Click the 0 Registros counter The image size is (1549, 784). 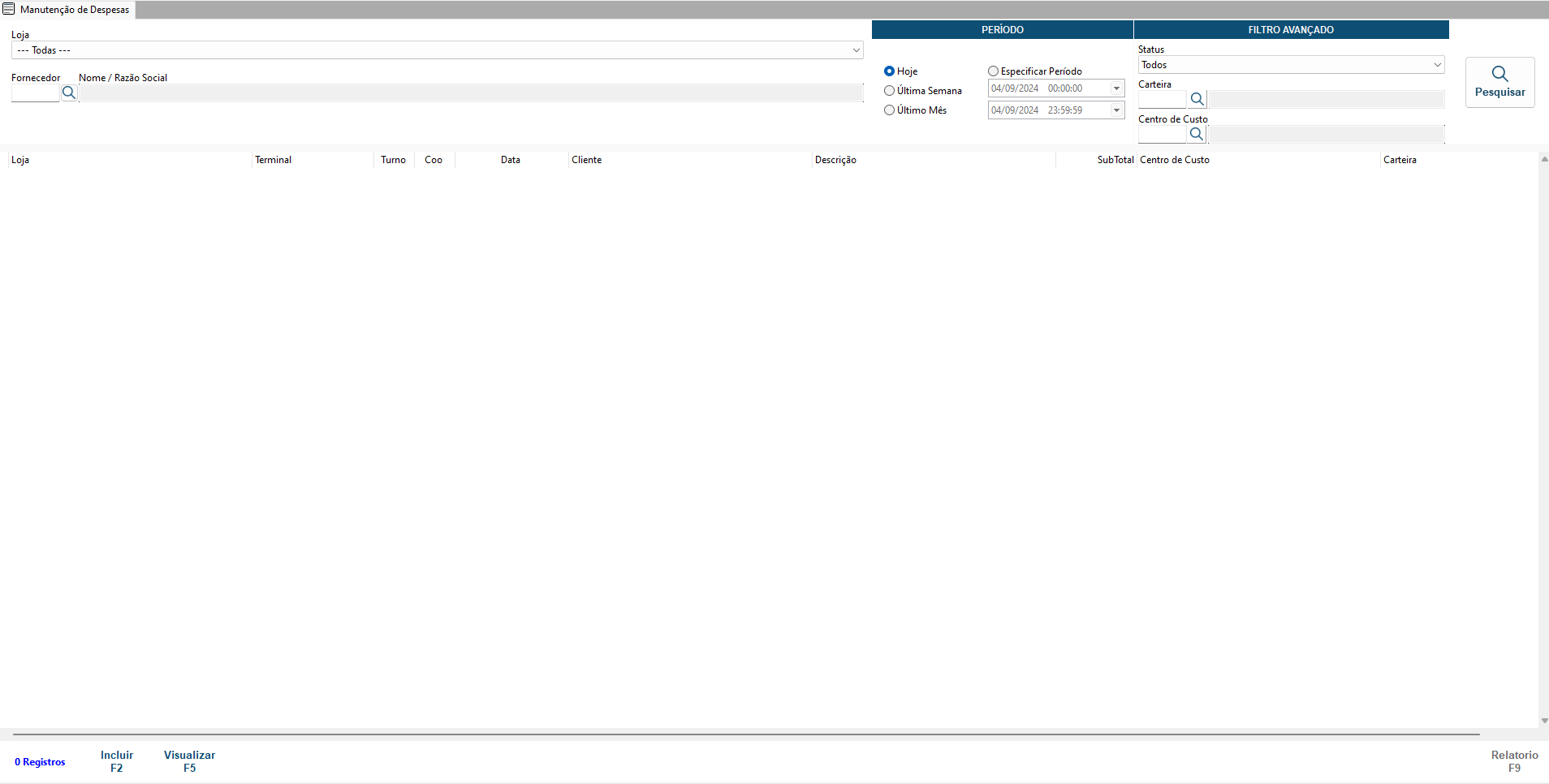(40, 762)
